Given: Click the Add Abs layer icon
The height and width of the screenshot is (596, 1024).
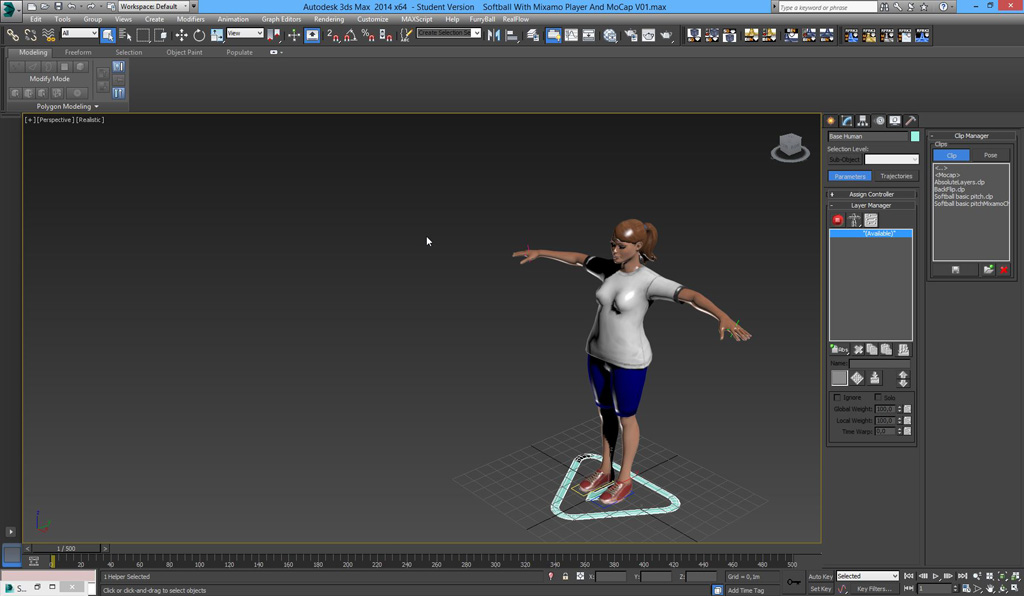Looking at the screenshot, I should click(x=839, y=349).
